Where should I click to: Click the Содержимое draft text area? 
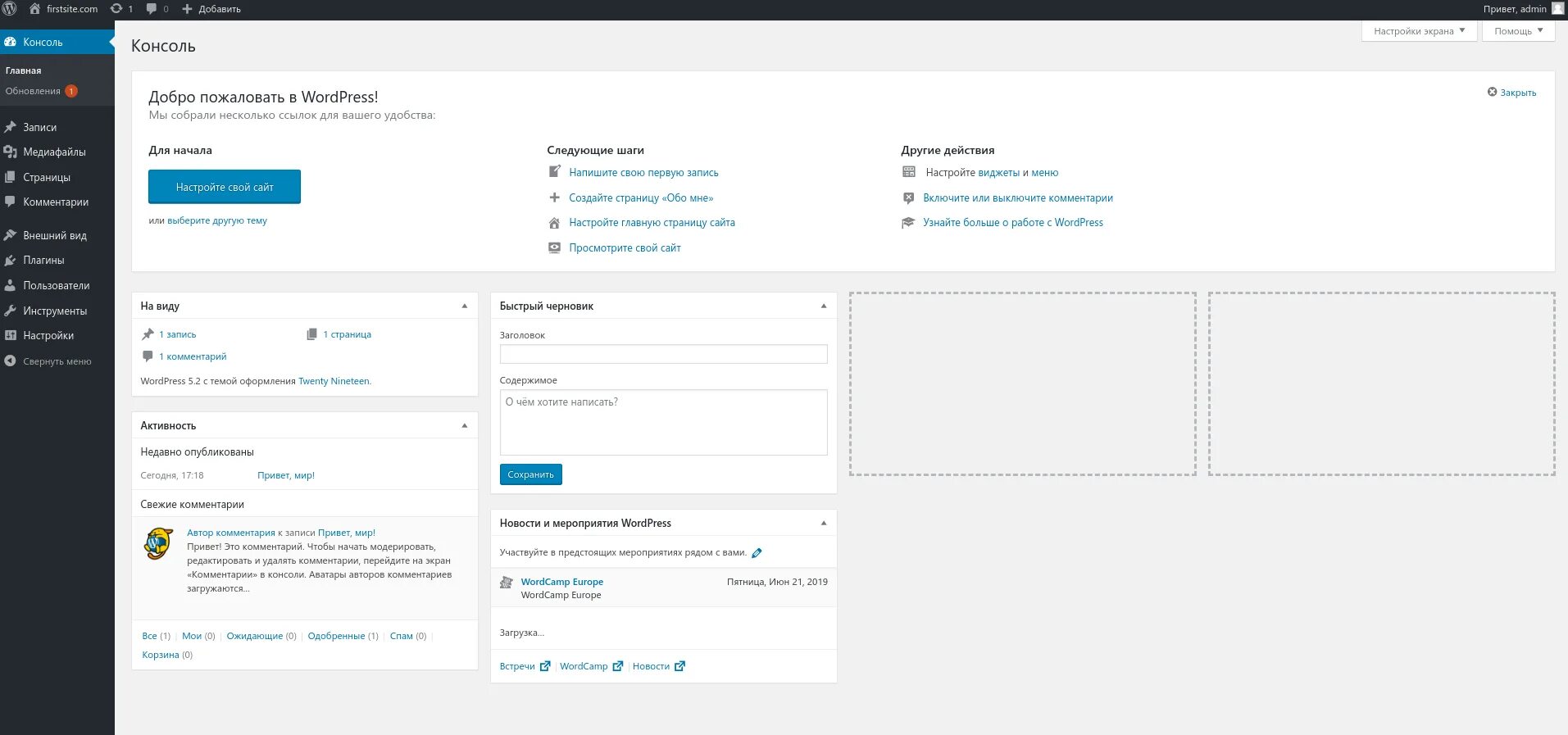[x=664, y=422]
